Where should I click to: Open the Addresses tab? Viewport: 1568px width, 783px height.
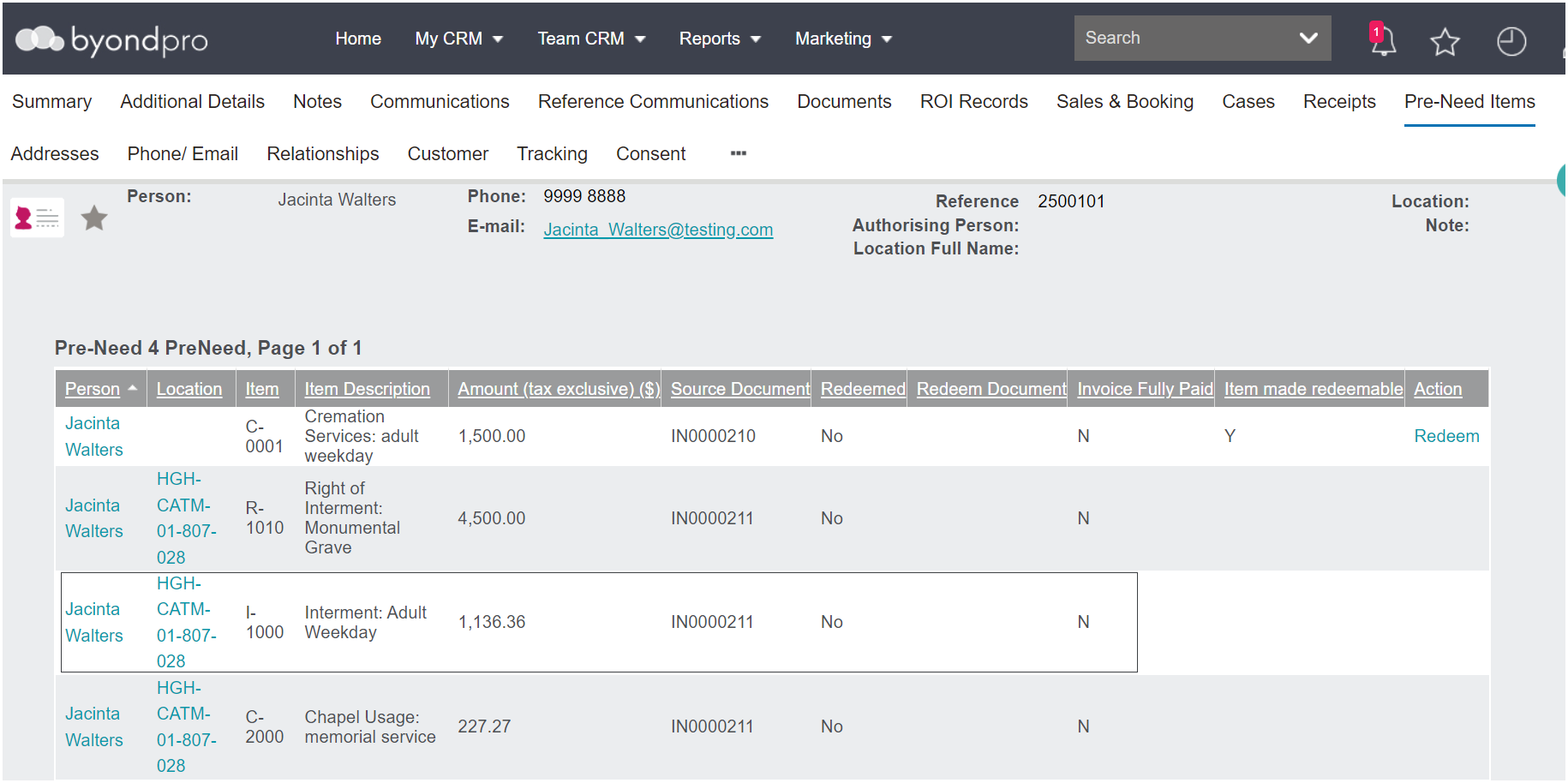point(55,153)
